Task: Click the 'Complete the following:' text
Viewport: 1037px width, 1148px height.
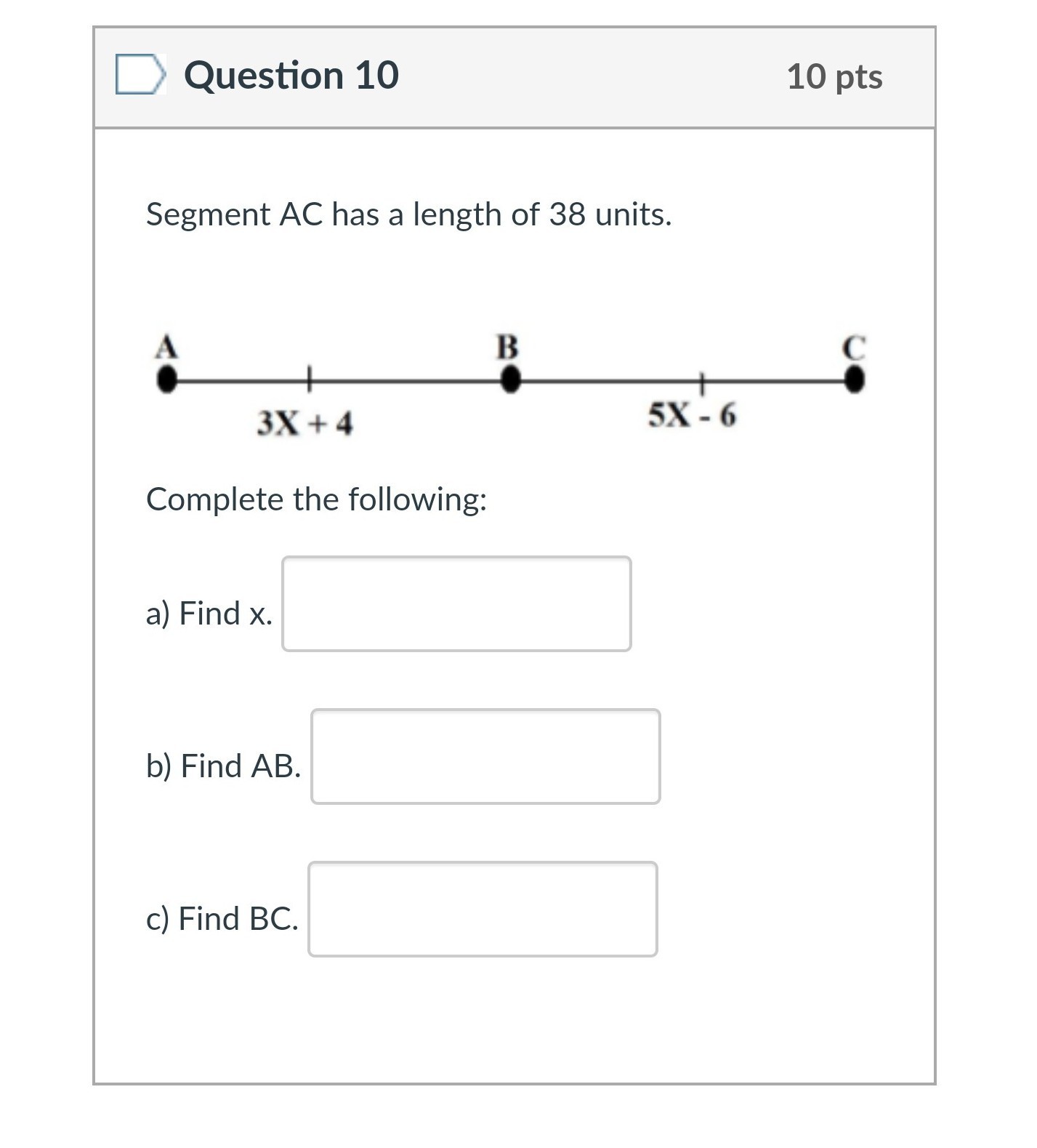Action: tap(316, 499)
